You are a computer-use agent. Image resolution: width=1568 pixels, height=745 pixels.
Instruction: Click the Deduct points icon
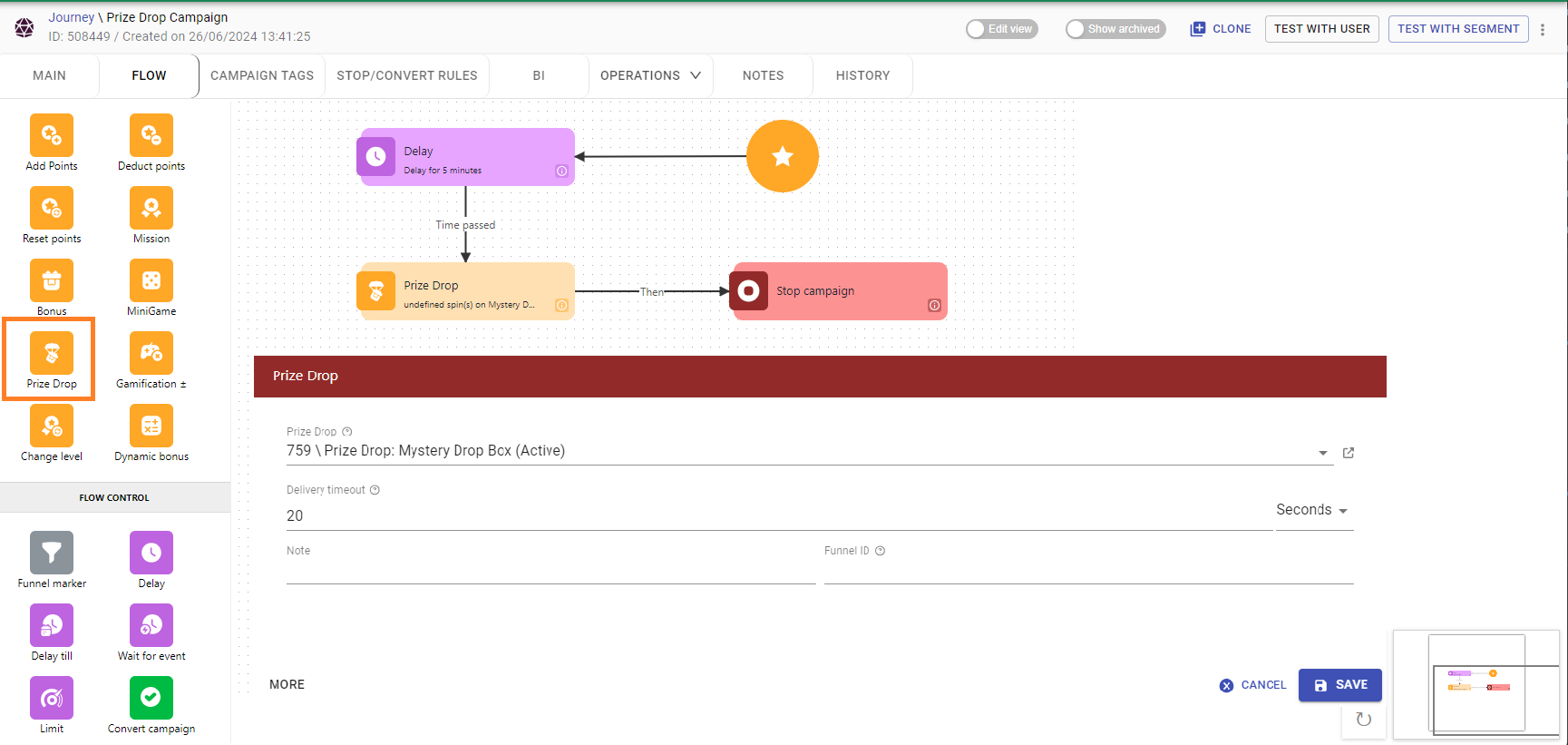coord(151,136)
